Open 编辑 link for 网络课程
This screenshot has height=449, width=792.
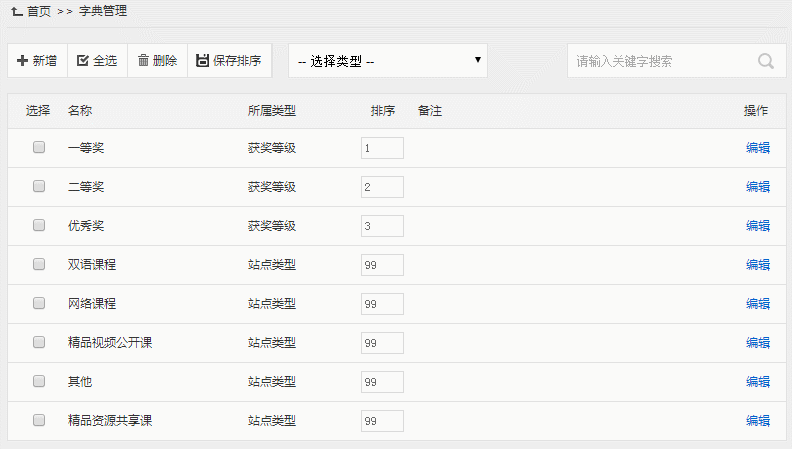click(757, 304)
